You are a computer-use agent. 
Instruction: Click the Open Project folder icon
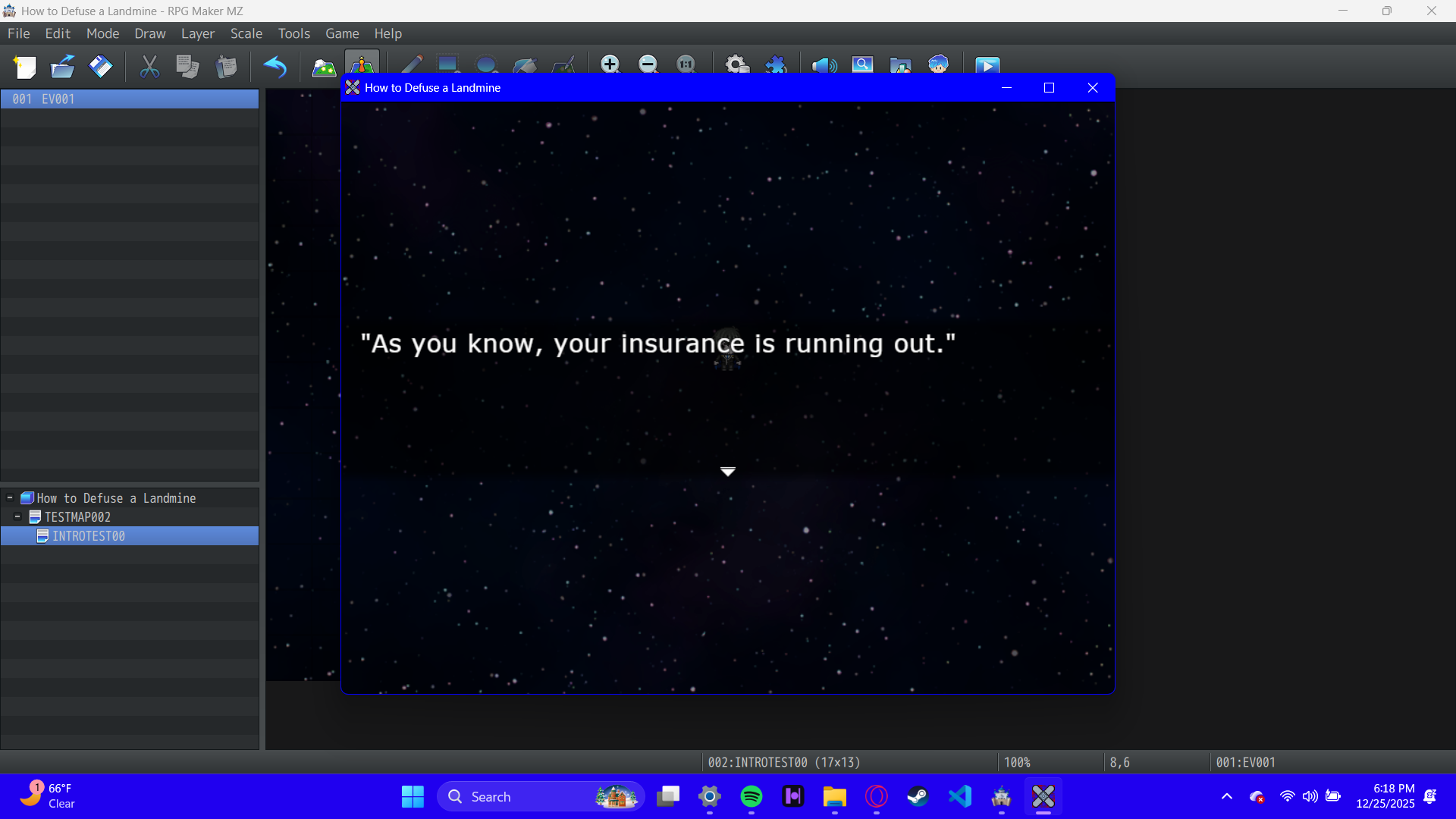[62, 67]
